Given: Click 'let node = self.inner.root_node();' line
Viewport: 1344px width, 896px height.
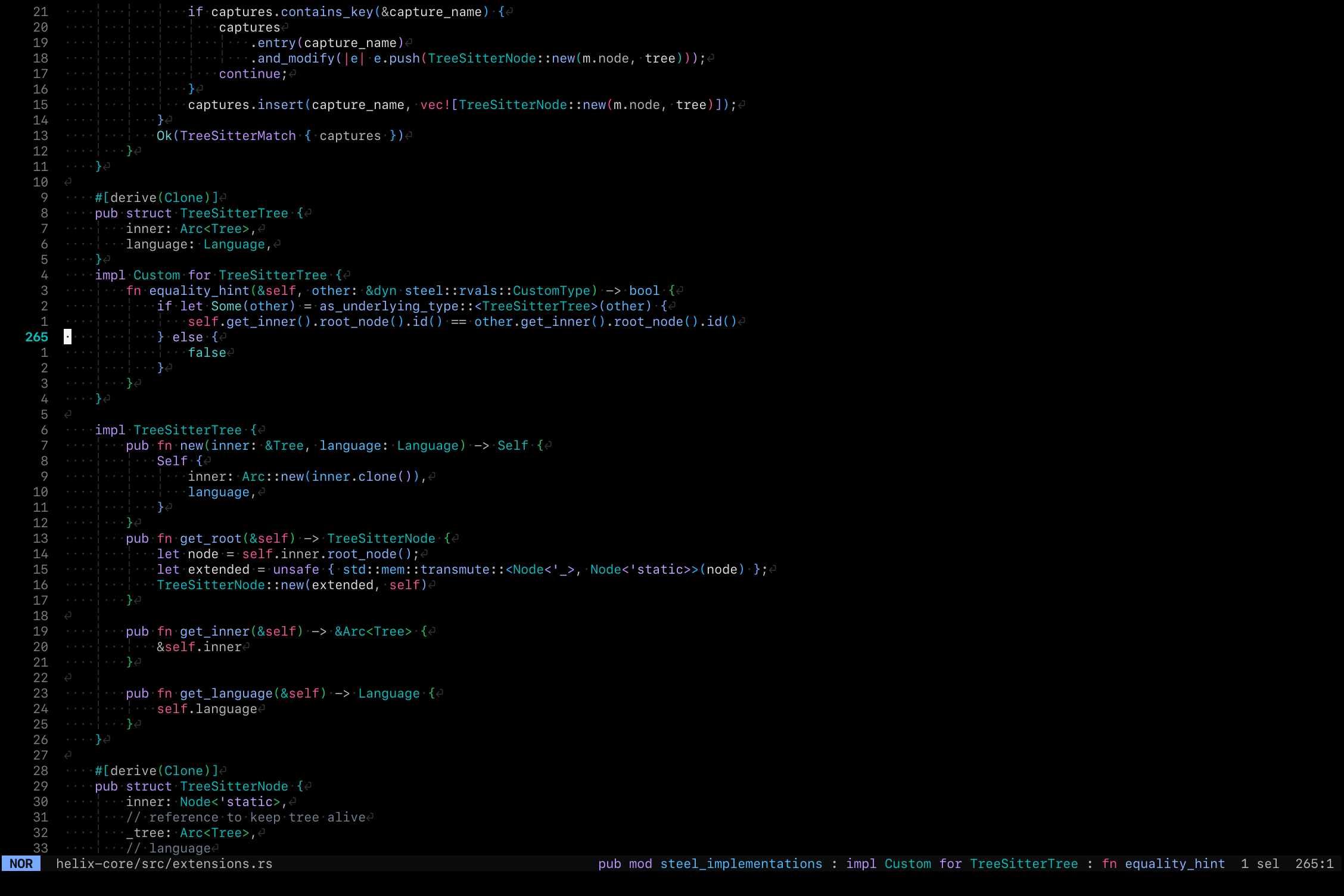Looking at the screenshot, I should pyautogui.click(x=289, y=554).
